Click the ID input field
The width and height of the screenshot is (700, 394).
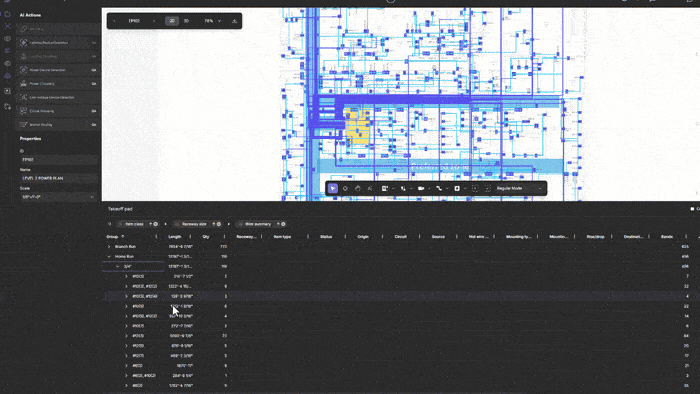58,159
